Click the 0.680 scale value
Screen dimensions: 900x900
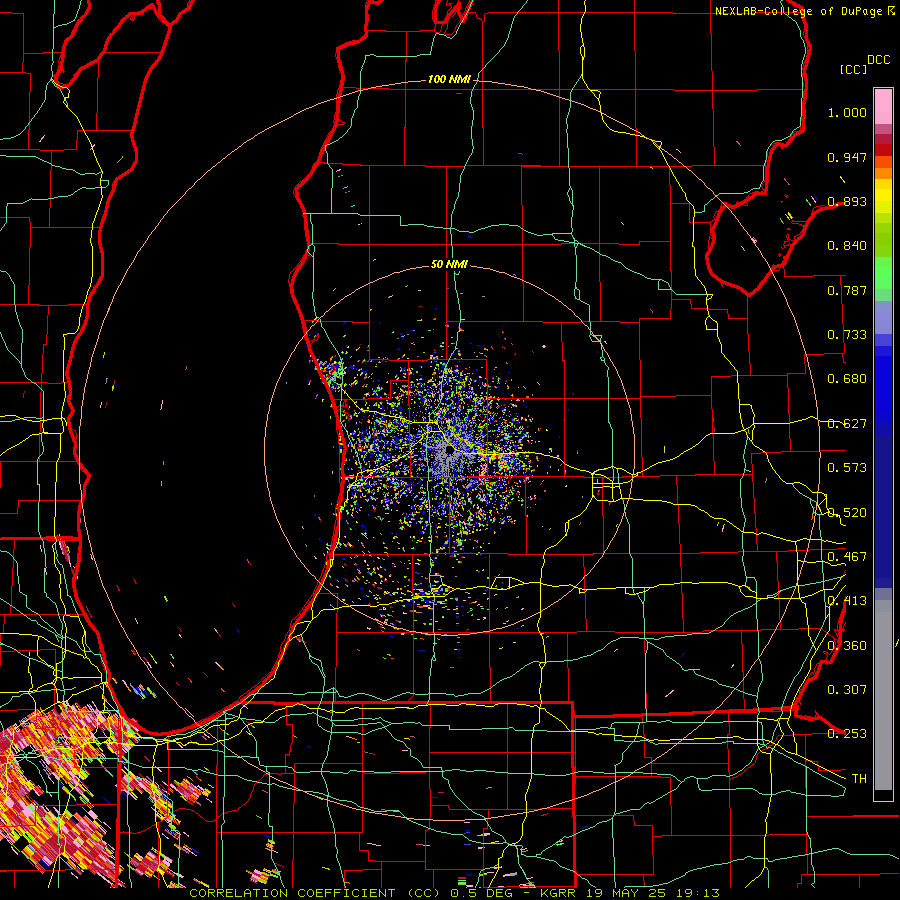847,379
